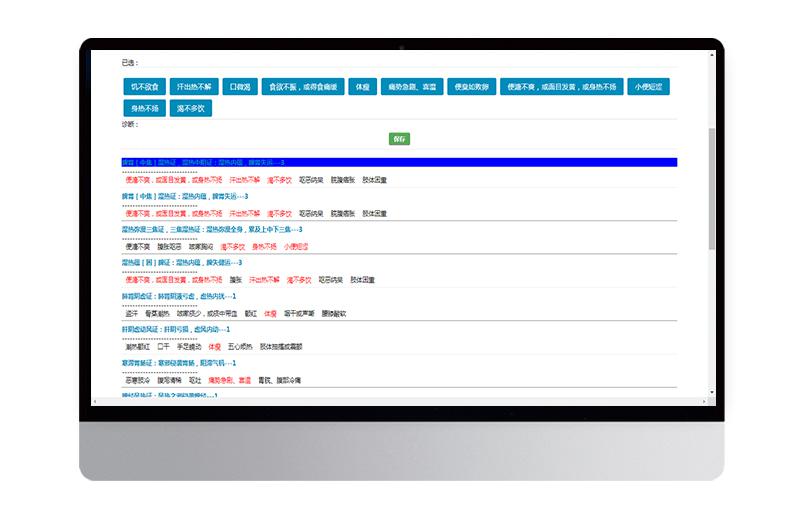Open the 寒滞胃肠证 diagnosis link

pyautogui.click(x=179, y=363)
